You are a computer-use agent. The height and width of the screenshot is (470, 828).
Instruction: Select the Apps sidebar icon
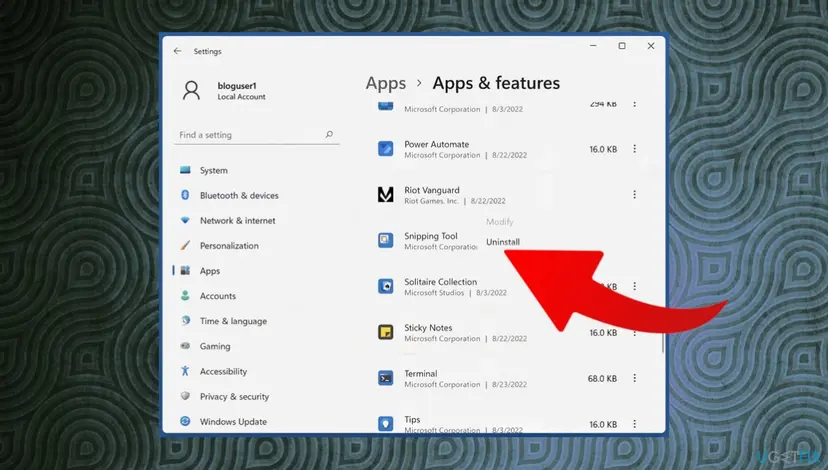[185, 270]
